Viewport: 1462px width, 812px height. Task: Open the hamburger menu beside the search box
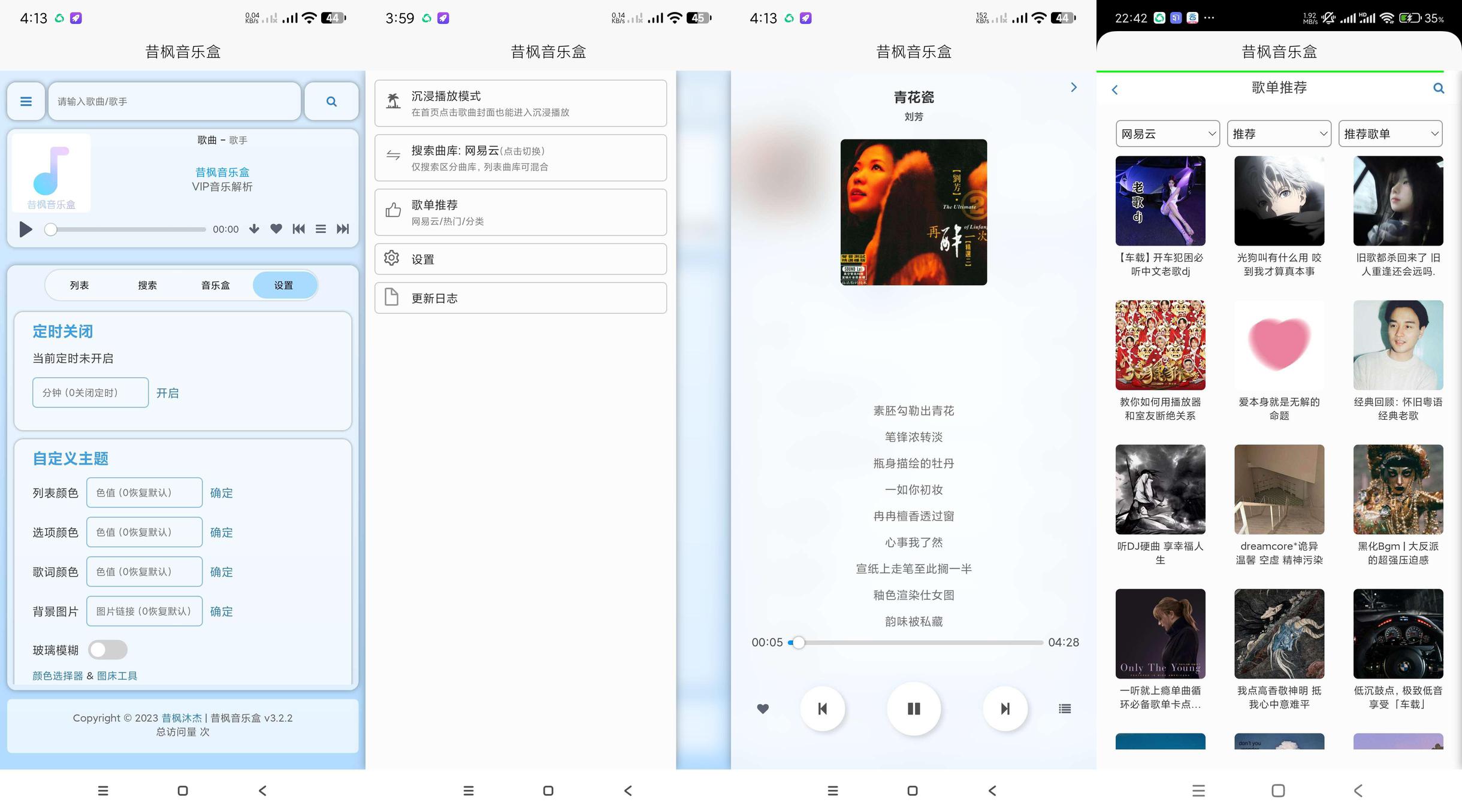point(26,101)
